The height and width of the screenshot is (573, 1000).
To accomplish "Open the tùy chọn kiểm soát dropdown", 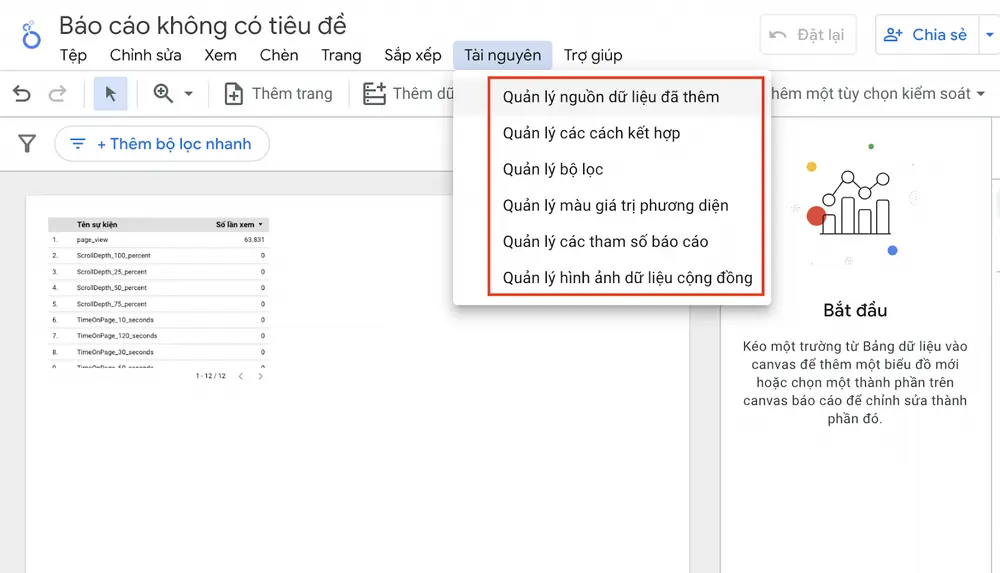I will click(x=878, y=94).
